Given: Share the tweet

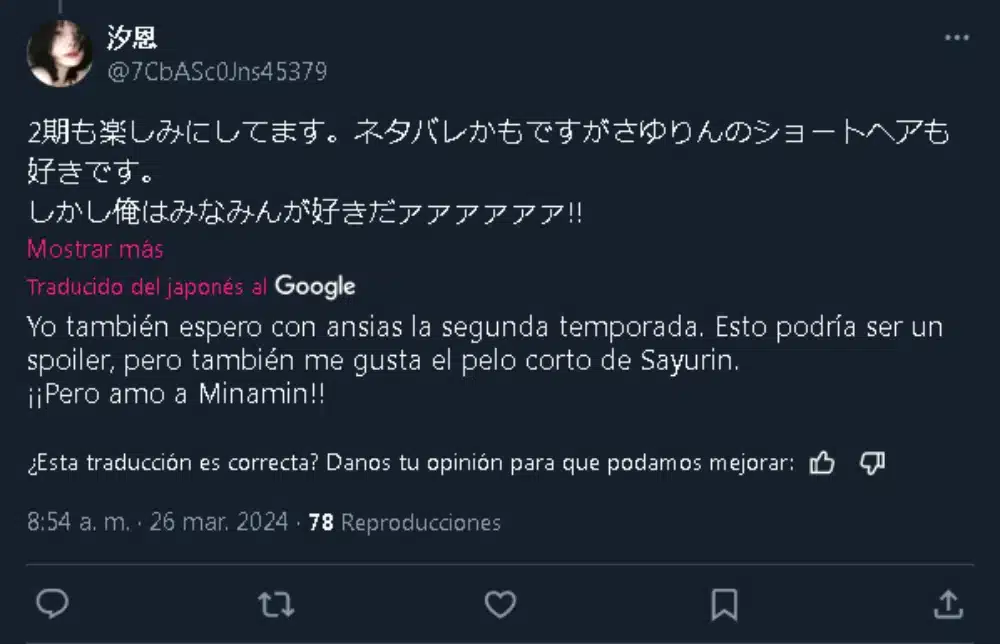Looking at the screenshot, I should tap(948, 604).
